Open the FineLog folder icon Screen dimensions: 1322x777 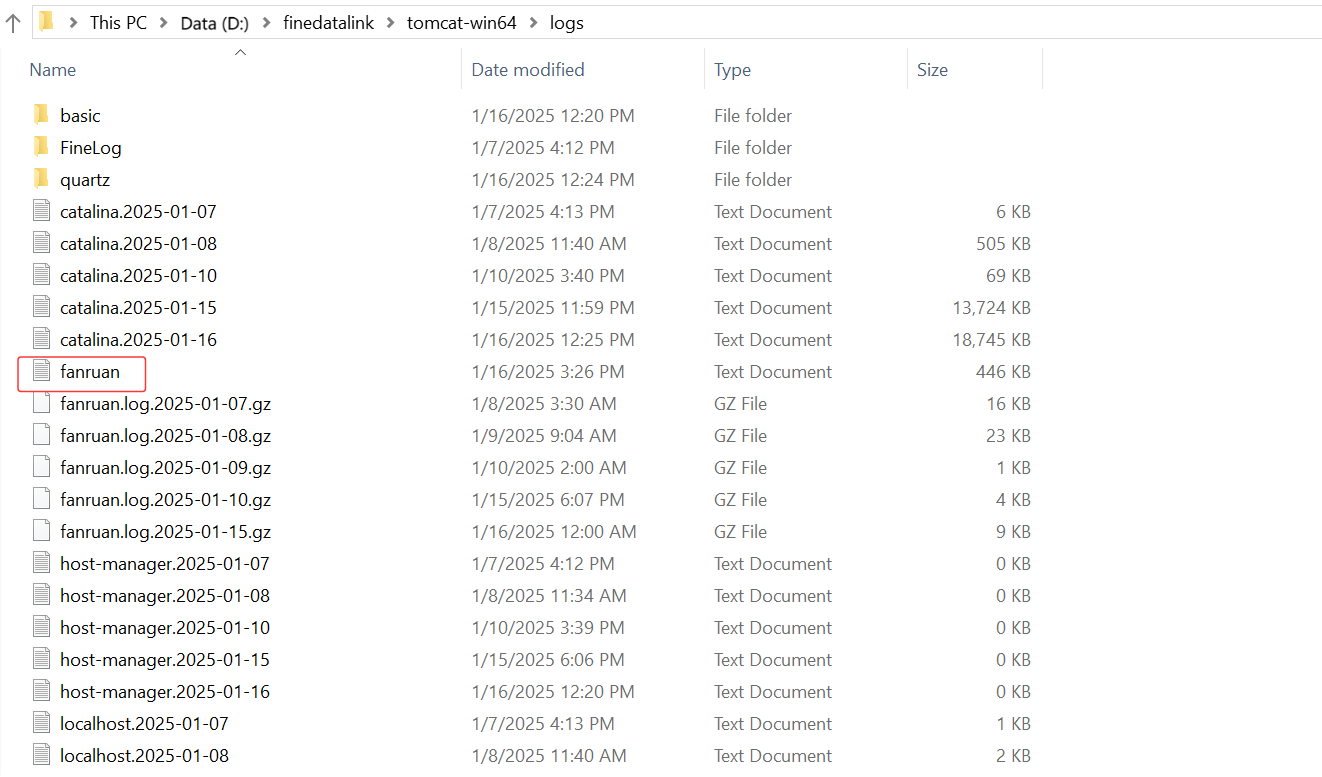coord(41,147)
